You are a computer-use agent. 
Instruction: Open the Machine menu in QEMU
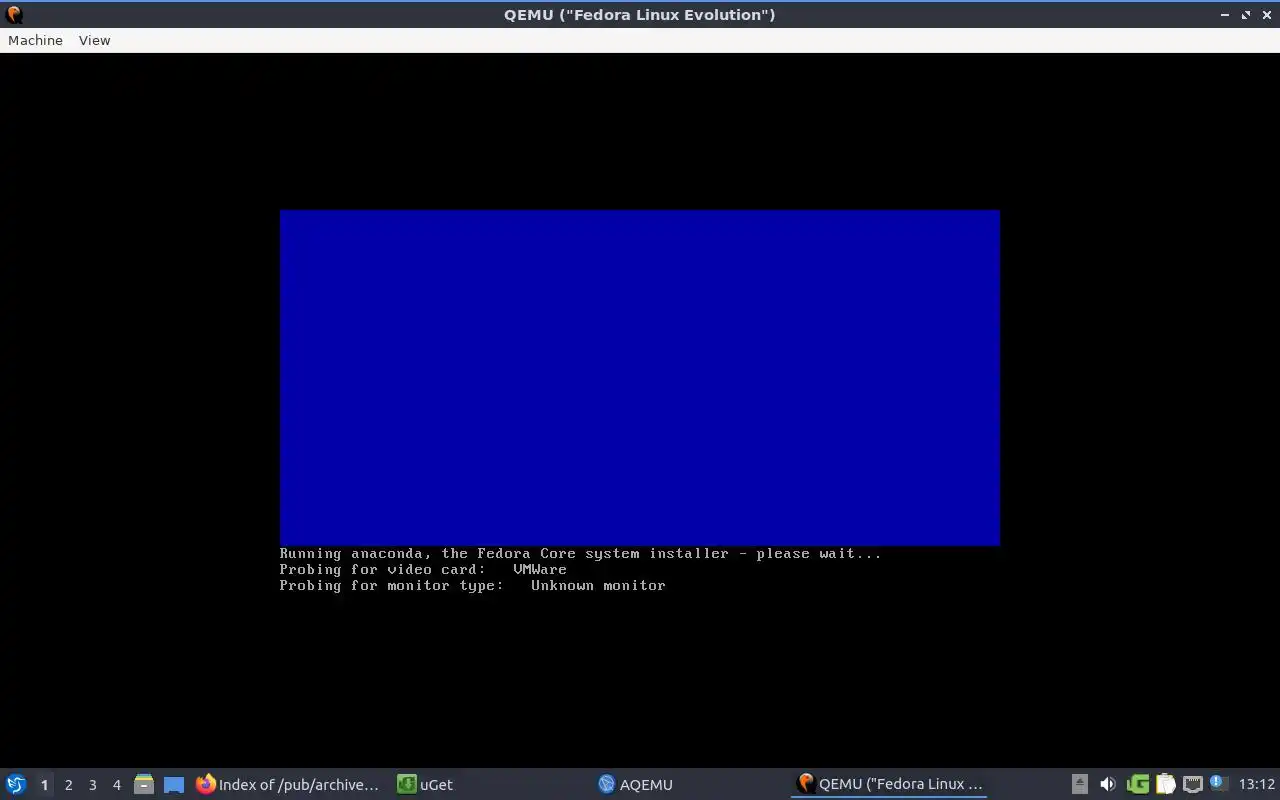point(35,40)
